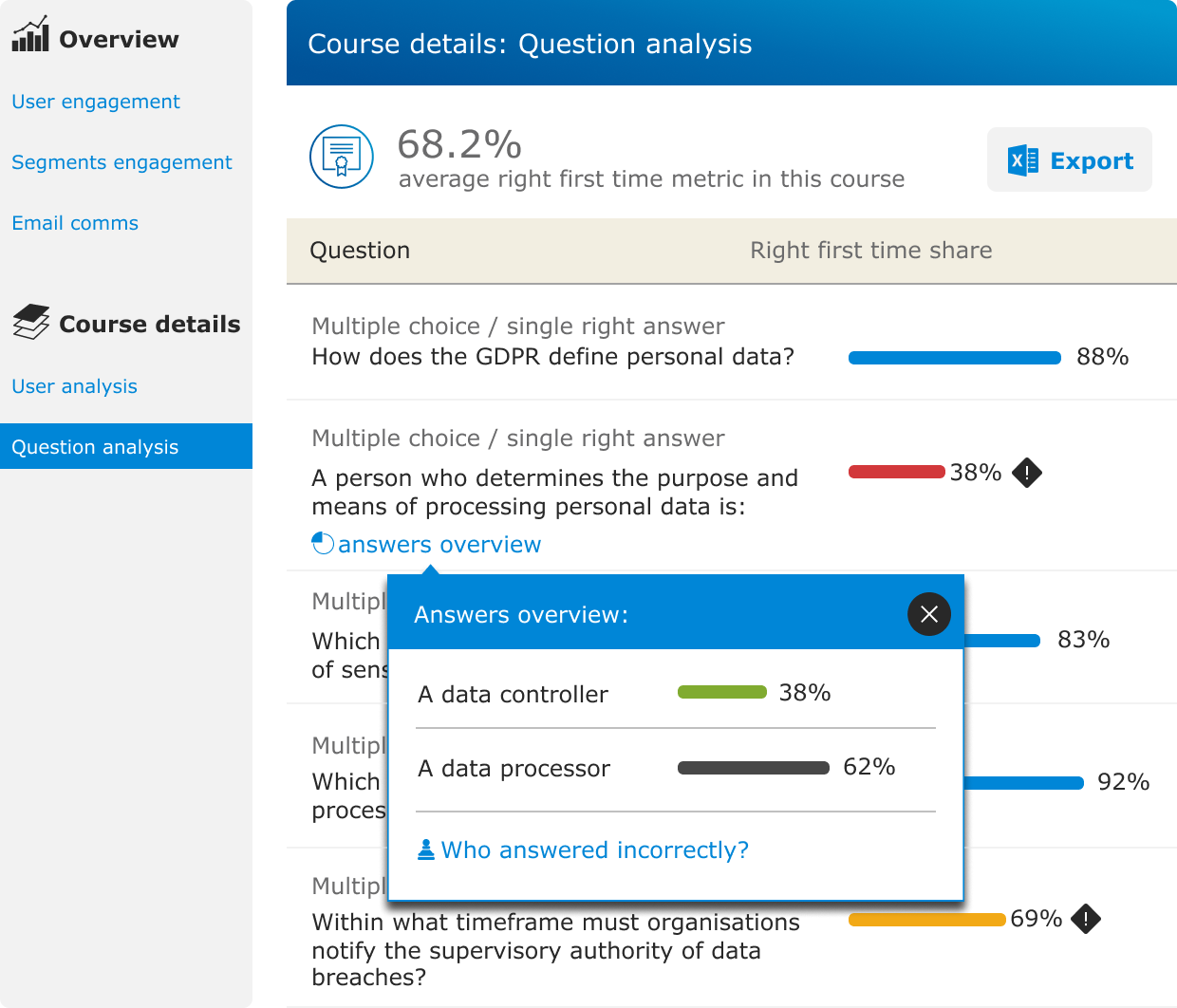Open User engagement in the sidebar
The width and height of the screenshot is (1177, 1008).
pos(96,102)
